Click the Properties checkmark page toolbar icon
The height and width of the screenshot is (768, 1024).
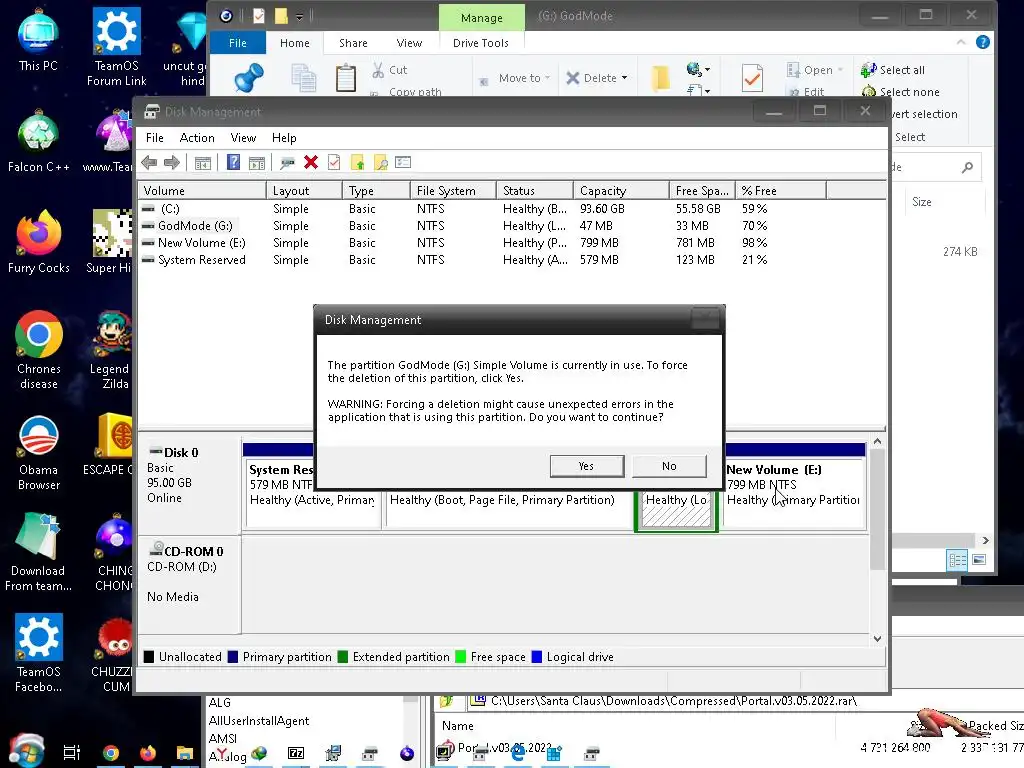(x=334, y=163)
